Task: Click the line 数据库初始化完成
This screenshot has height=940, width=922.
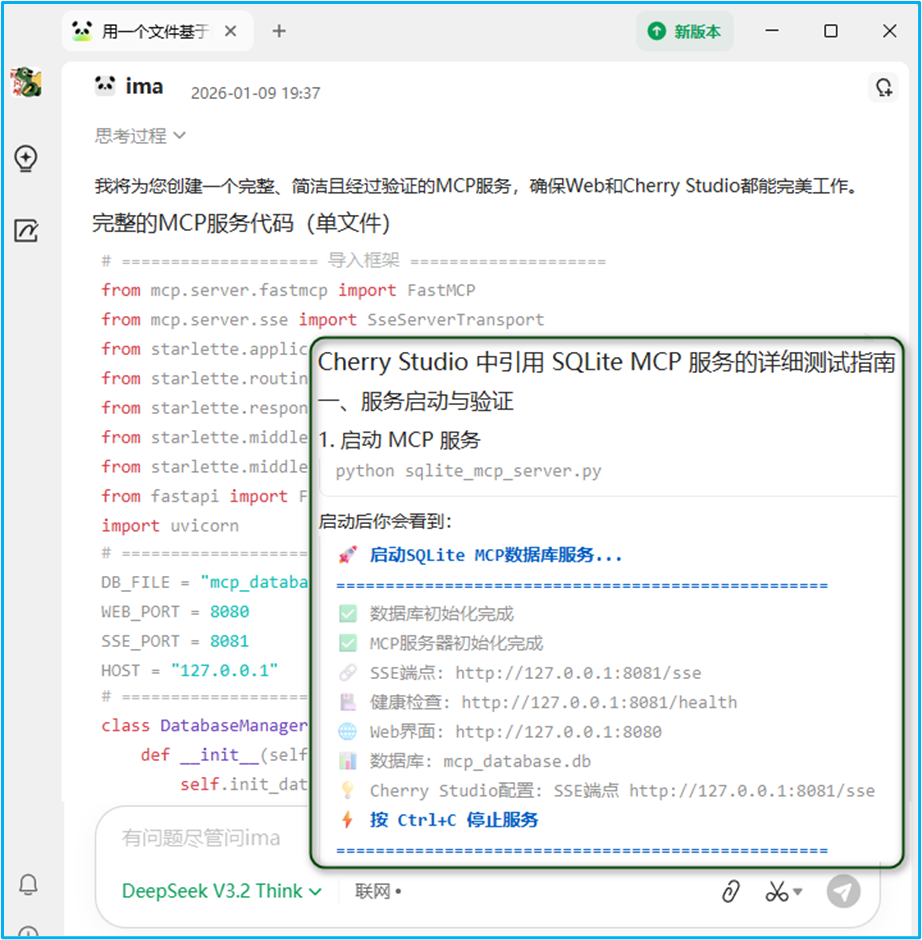Action: 441,614
